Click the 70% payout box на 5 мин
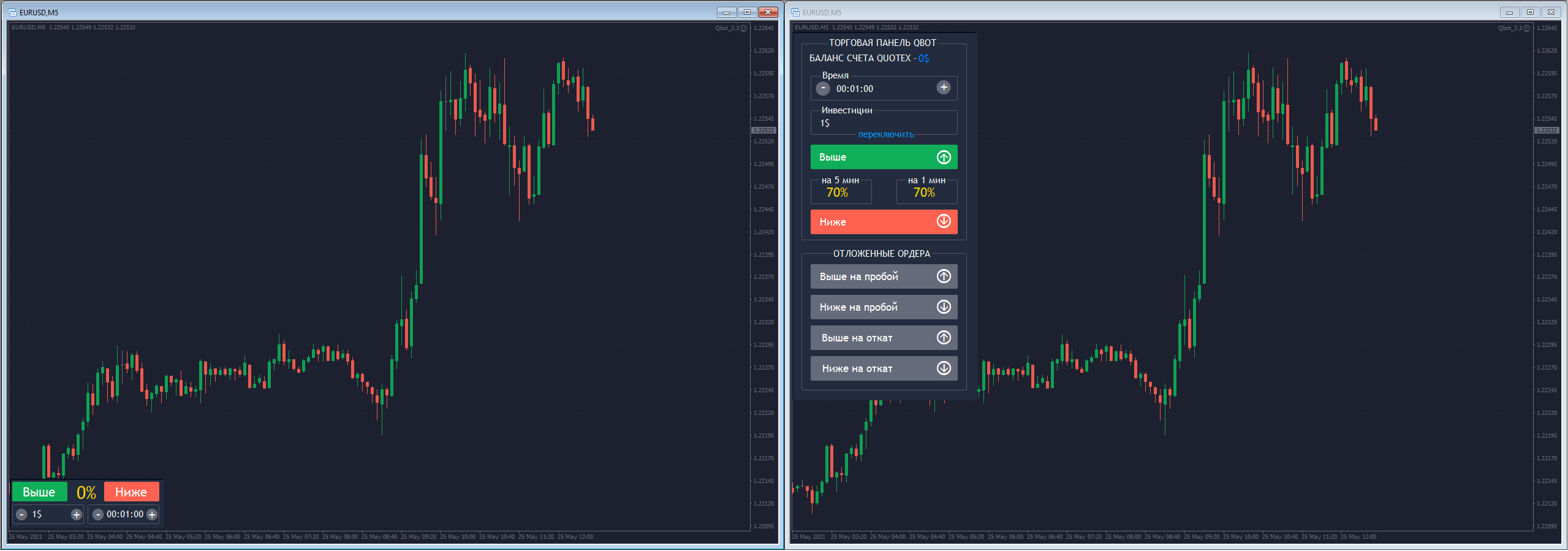 pyautogui.click(x=841, y=191)
